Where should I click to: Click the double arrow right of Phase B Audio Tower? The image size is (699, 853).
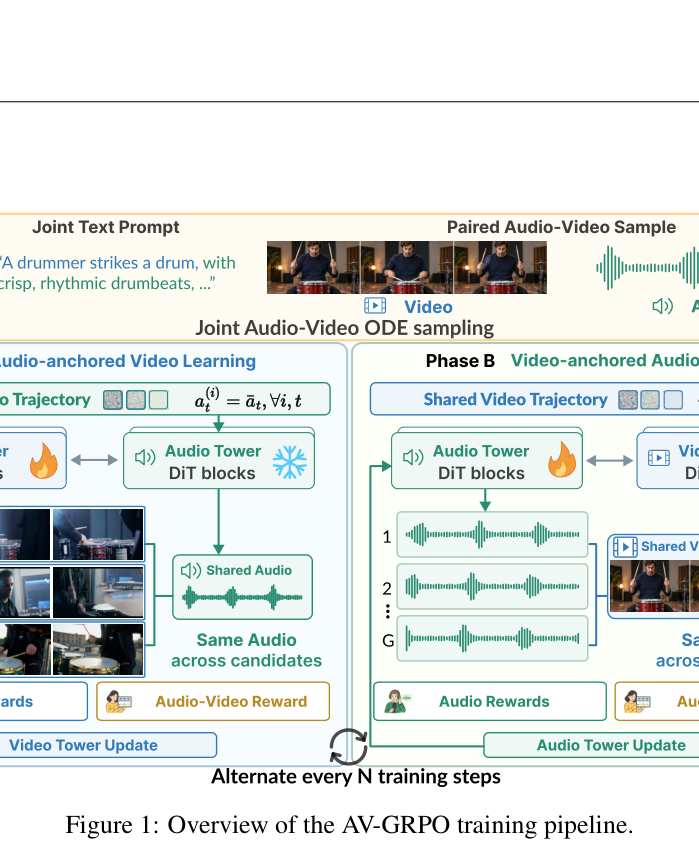pos(610,461)
